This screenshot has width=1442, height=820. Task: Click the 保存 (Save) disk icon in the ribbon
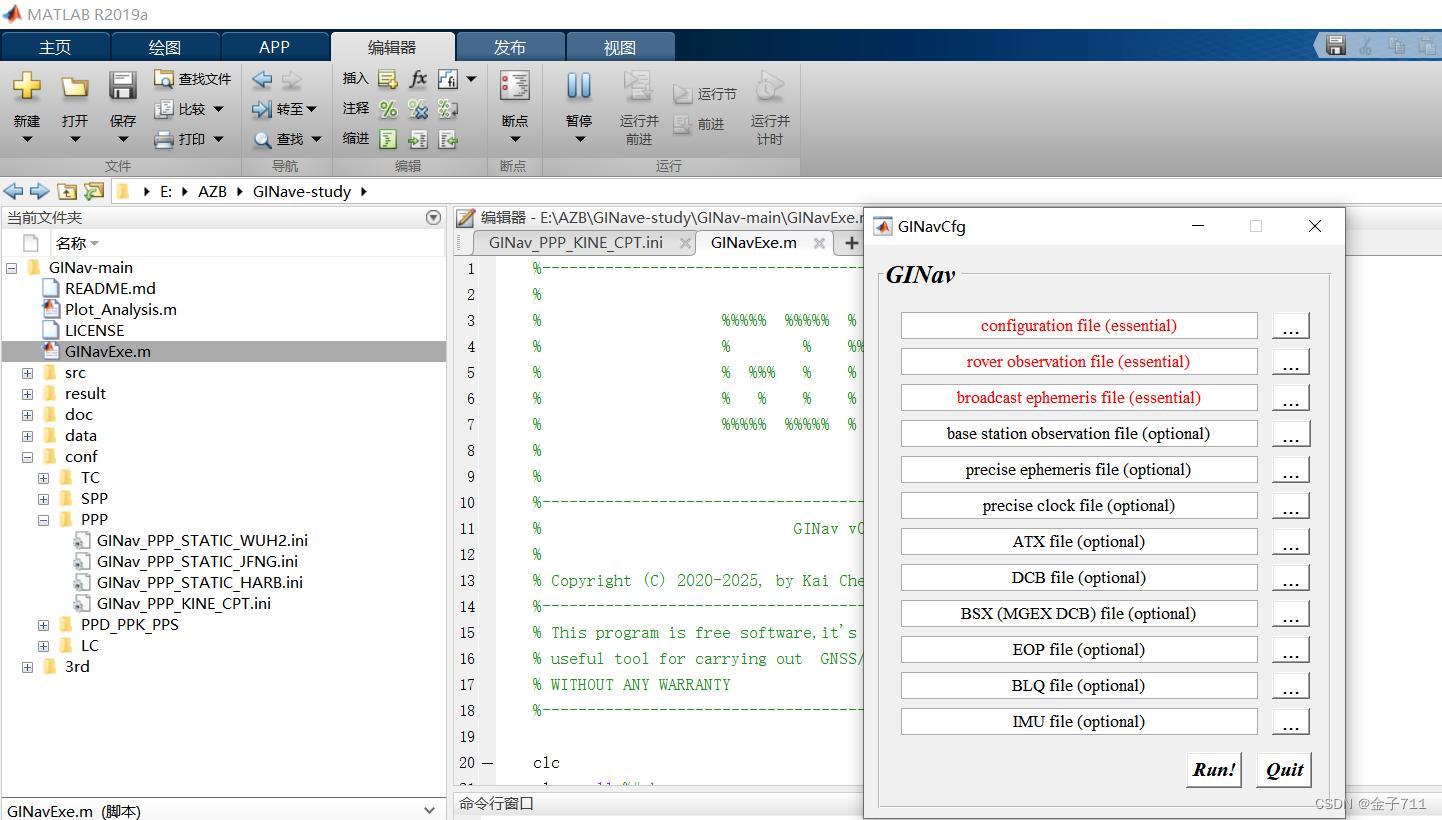coord(123,86)
